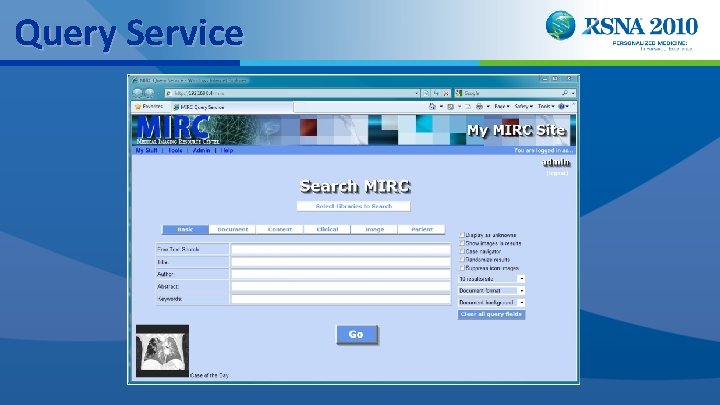Click in the Title input field
The width and height of the screenshot is (720, 405).
341,262
